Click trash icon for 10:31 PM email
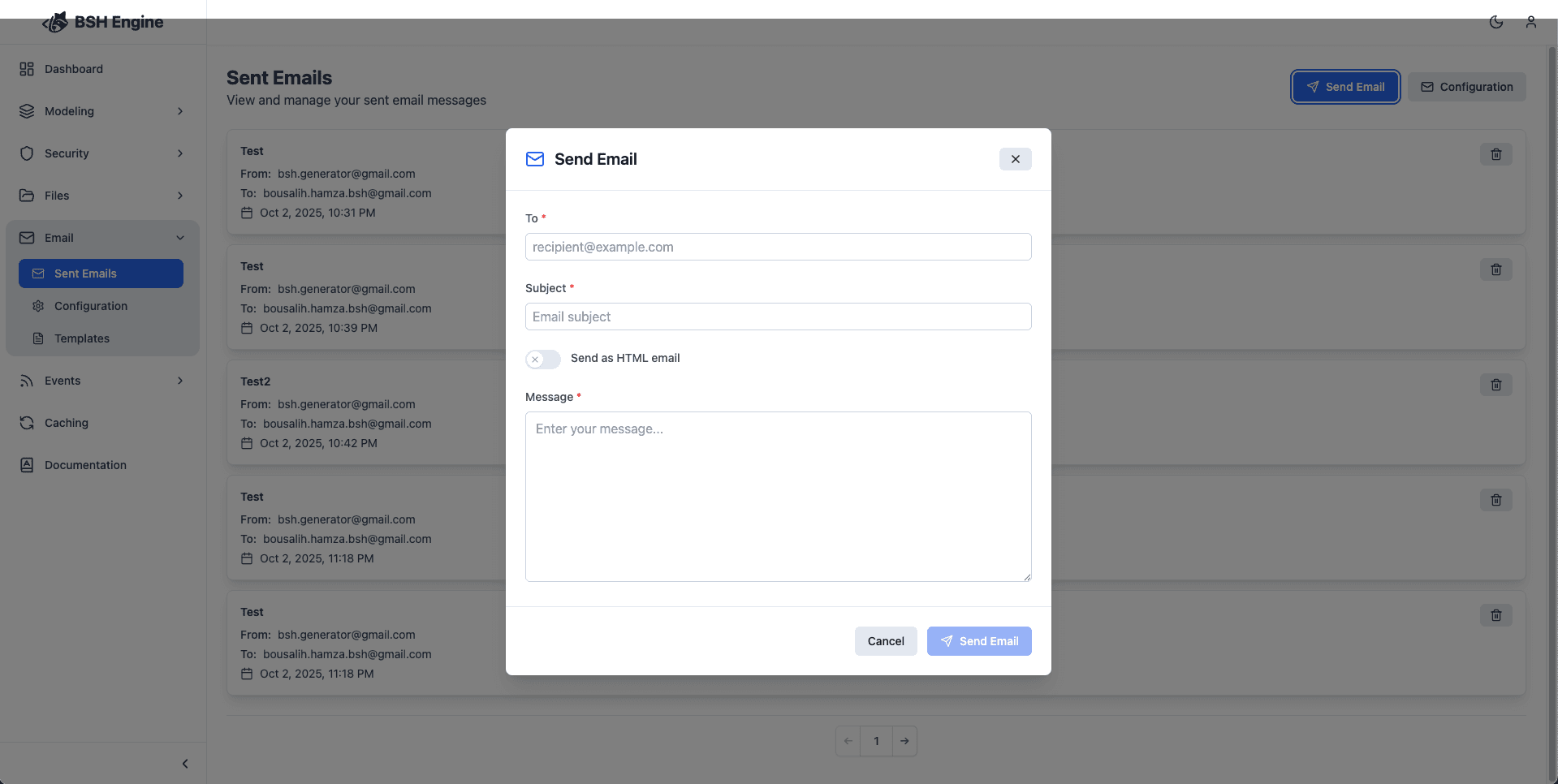Viewport: 1558px width, 784px height. [1495, 154]
